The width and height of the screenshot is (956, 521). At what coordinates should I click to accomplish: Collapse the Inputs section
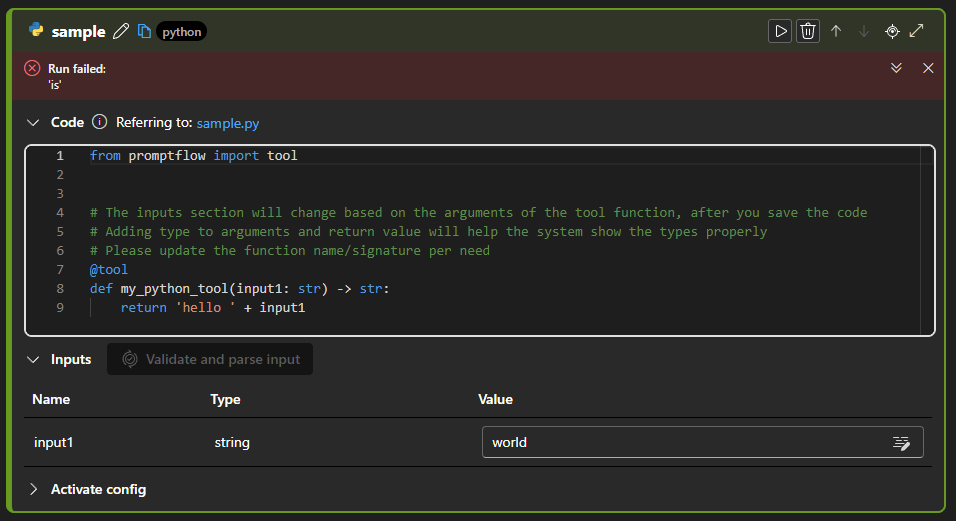point(33,360)
